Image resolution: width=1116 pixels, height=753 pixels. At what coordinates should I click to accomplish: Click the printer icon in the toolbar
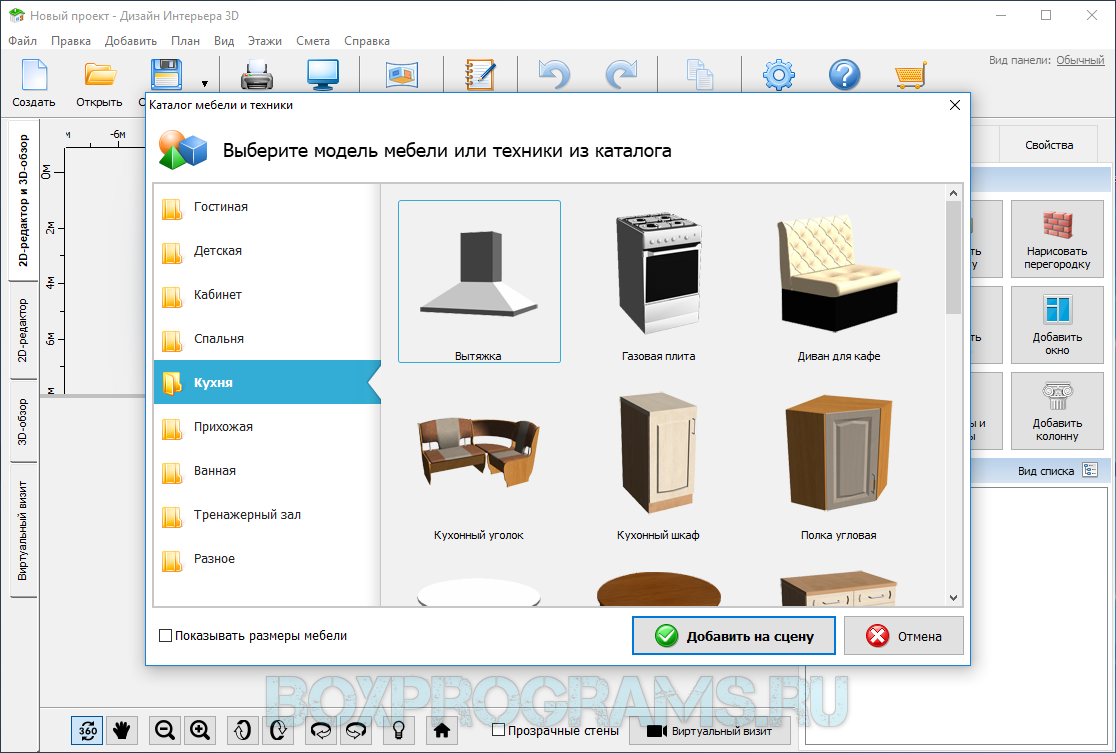click(257, 76)
